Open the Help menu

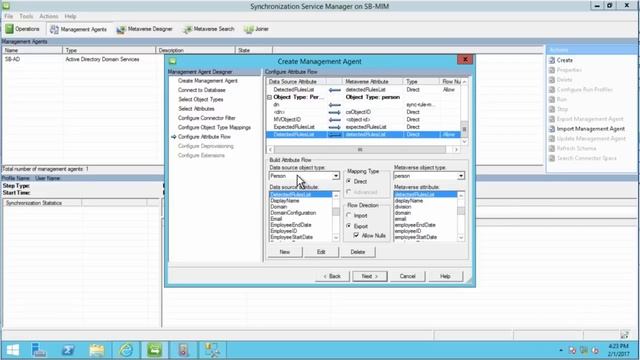click(70, 16)
